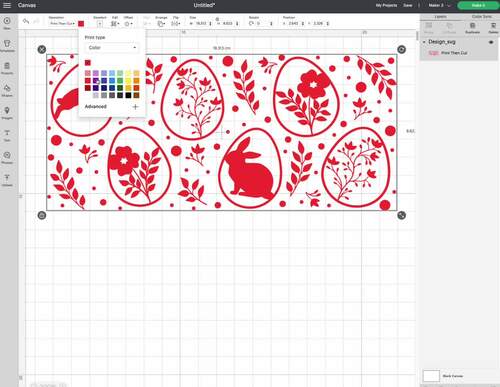Click the Rotate angle input field
500x387 pixels.
pos(262,24)
